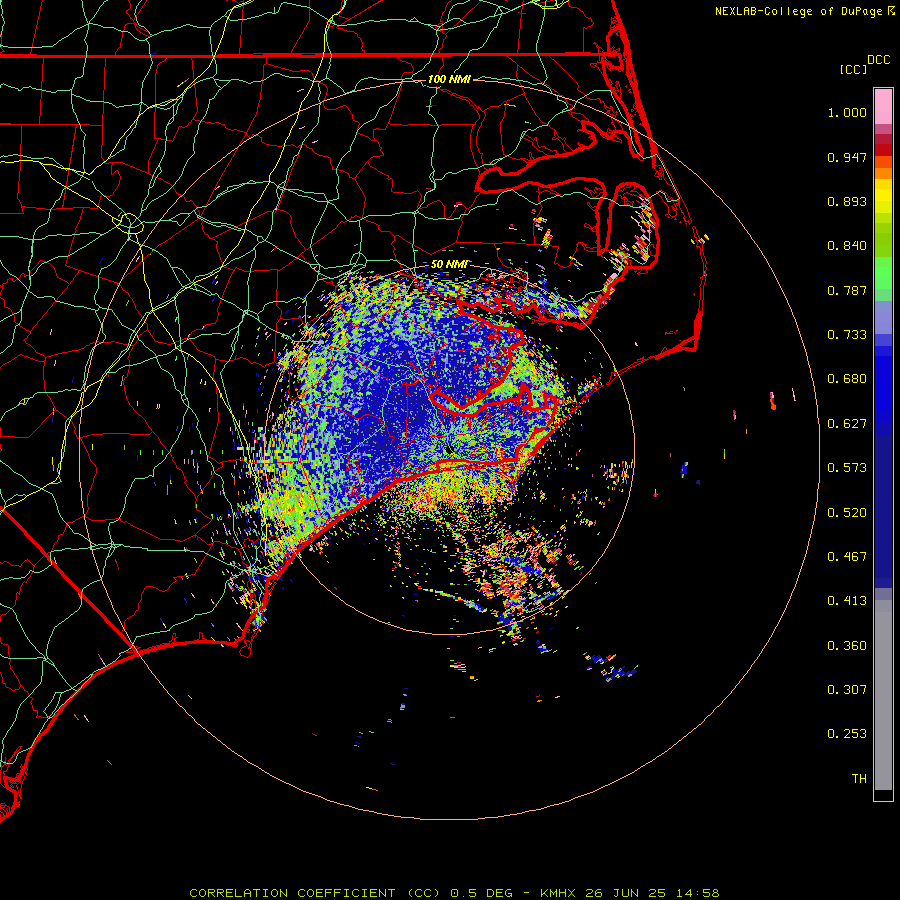The width and height of the screenshot is (900, 900).
Task: Pick the pink swatch at color bar top
Action: (x=883, y=106)
